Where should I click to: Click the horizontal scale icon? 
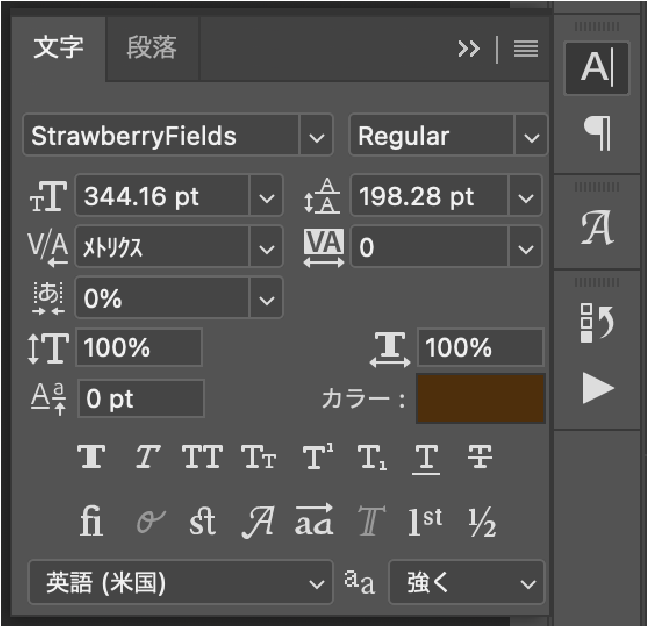(390, 349)
